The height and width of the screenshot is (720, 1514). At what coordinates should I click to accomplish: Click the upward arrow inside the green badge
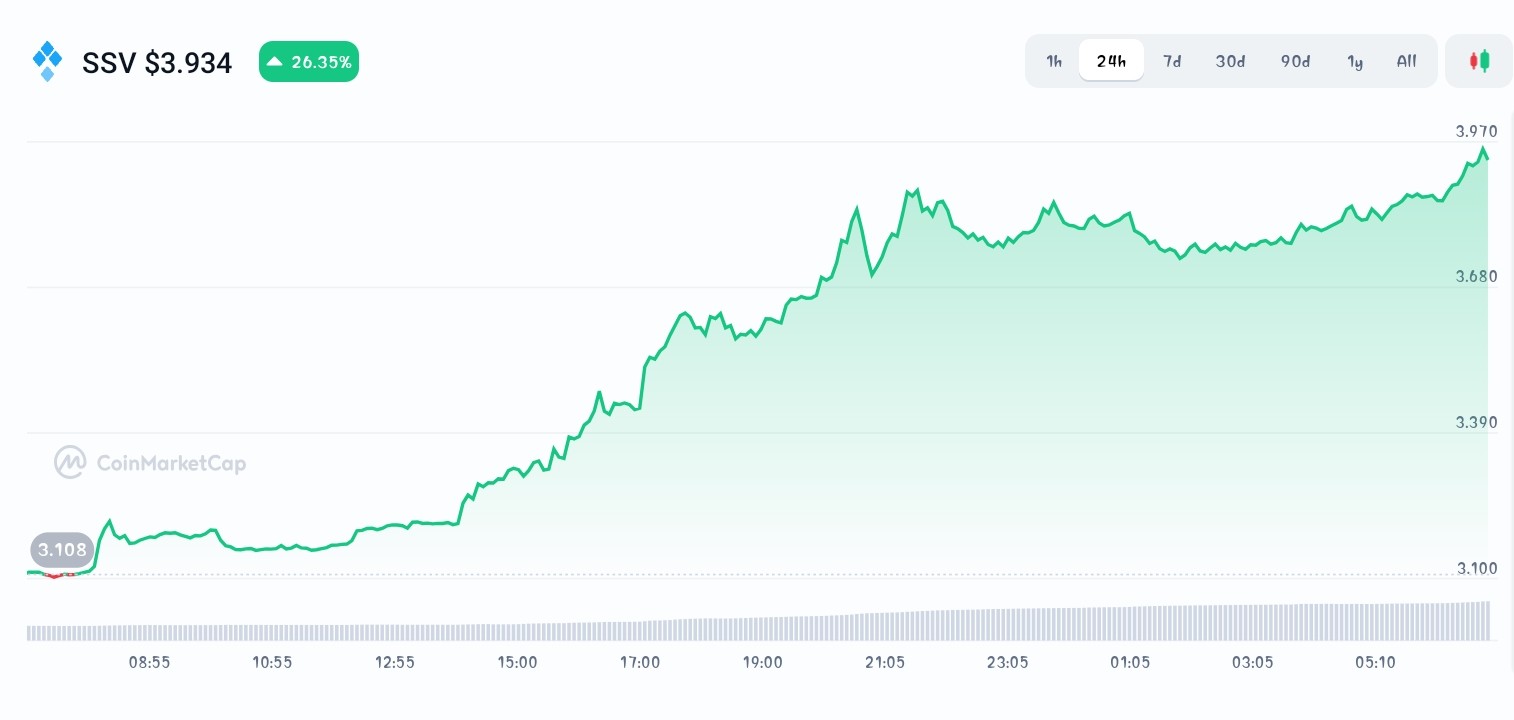tap(275, 61)
